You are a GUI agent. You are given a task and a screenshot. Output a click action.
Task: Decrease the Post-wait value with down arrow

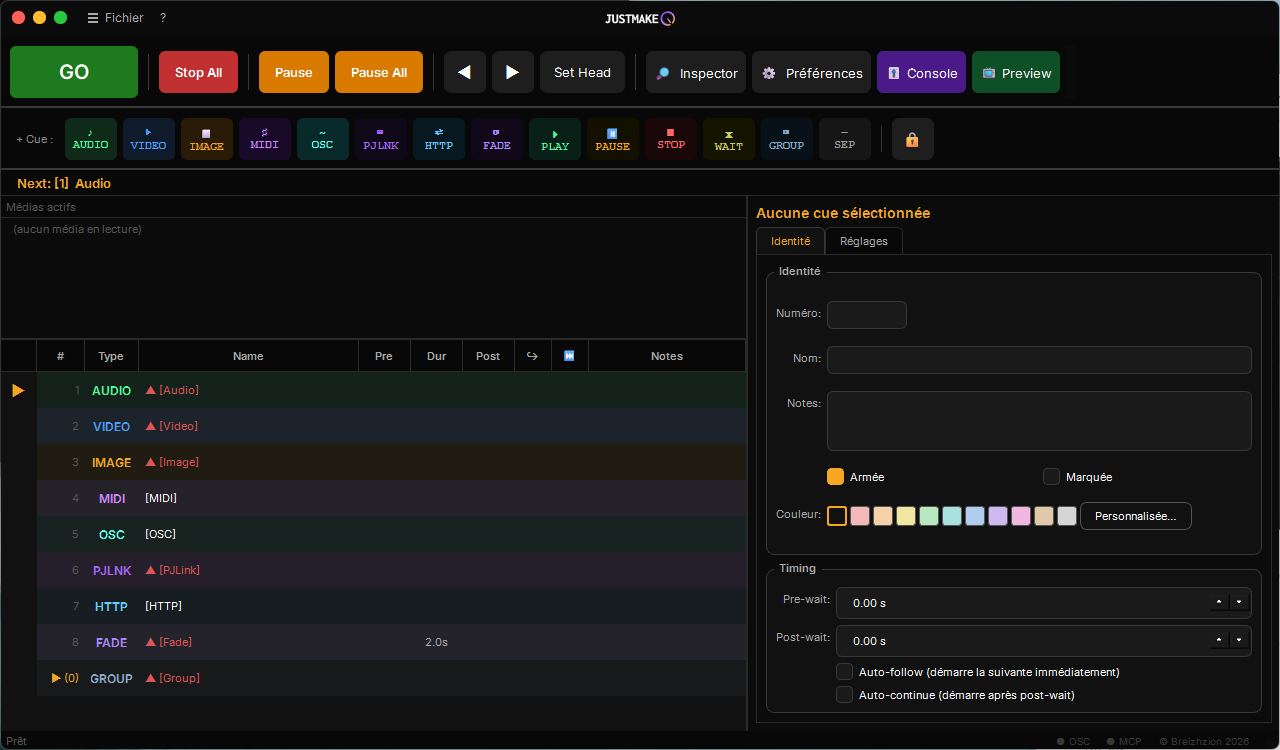click(x=1240, y=640)
